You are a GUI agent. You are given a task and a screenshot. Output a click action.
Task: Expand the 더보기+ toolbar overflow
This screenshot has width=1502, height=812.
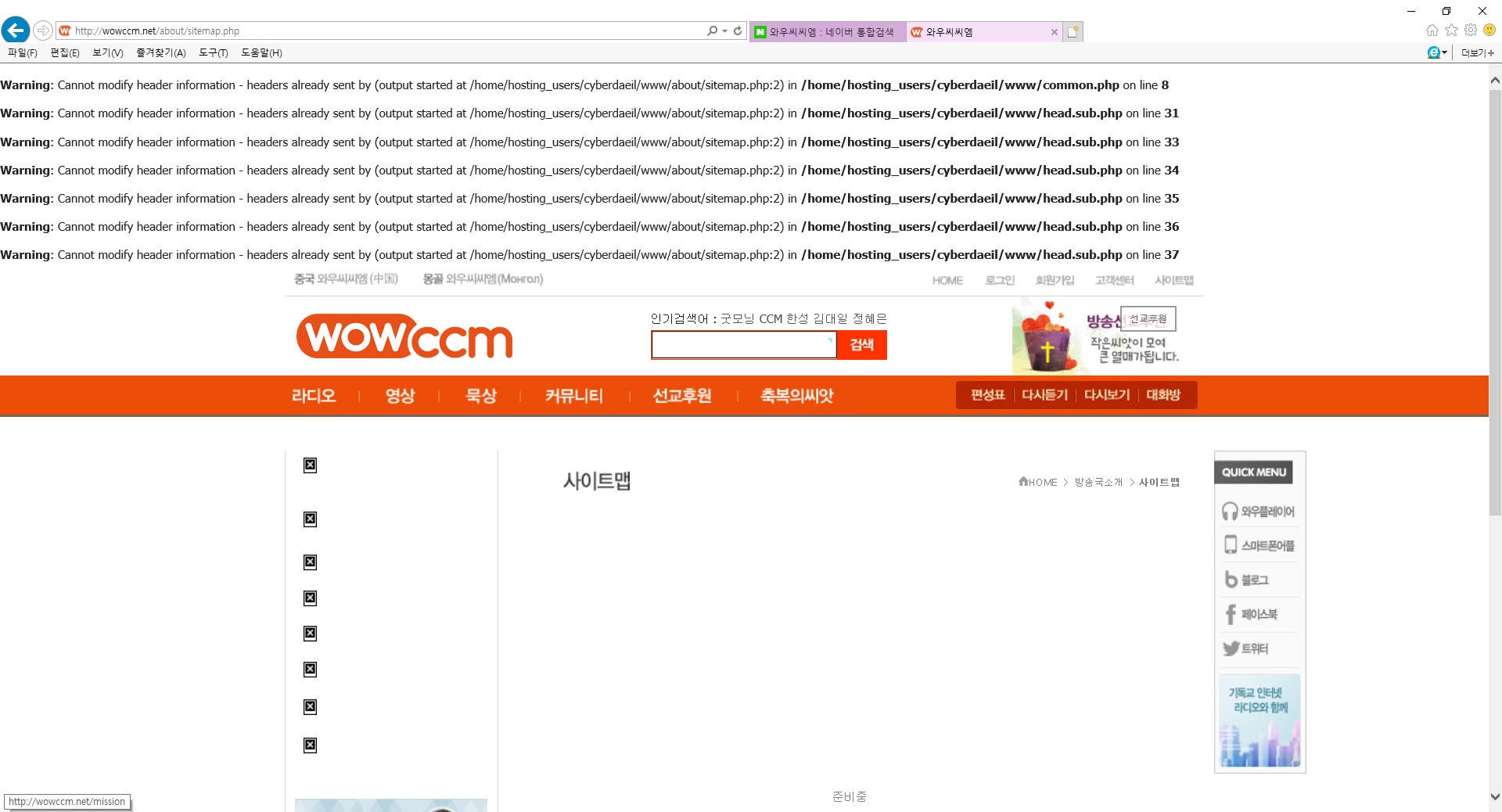[1477, 53]
